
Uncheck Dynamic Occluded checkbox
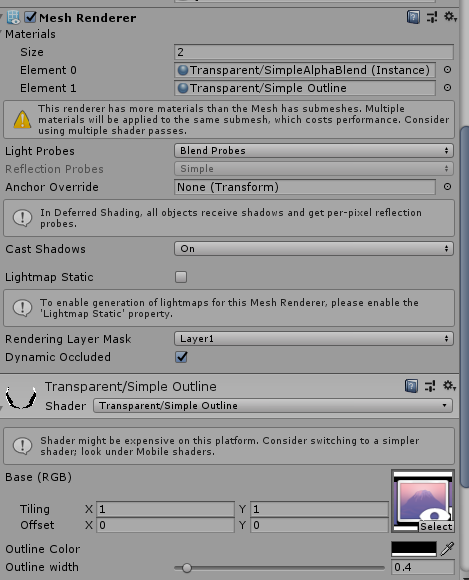(181, 357)
